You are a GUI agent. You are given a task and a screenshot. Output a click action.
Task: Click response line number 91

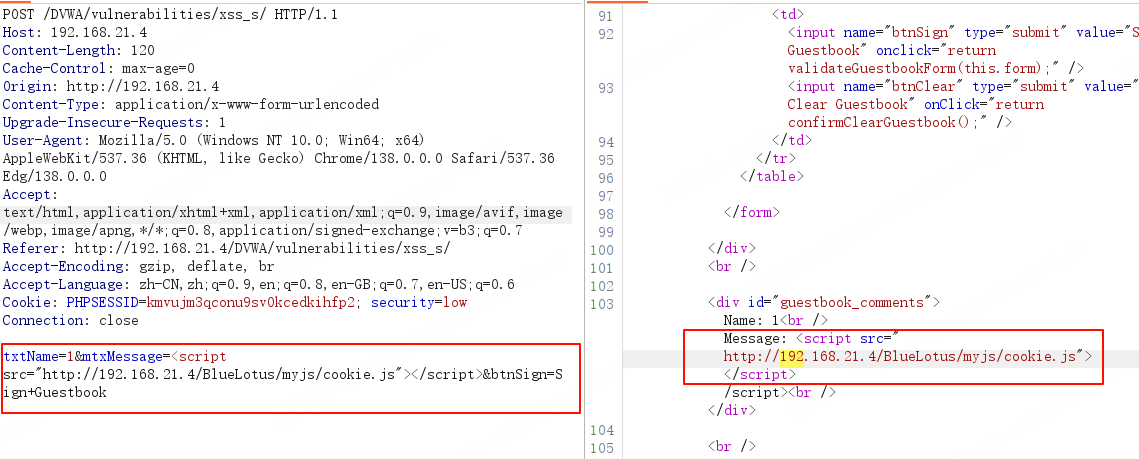point(604,15)
